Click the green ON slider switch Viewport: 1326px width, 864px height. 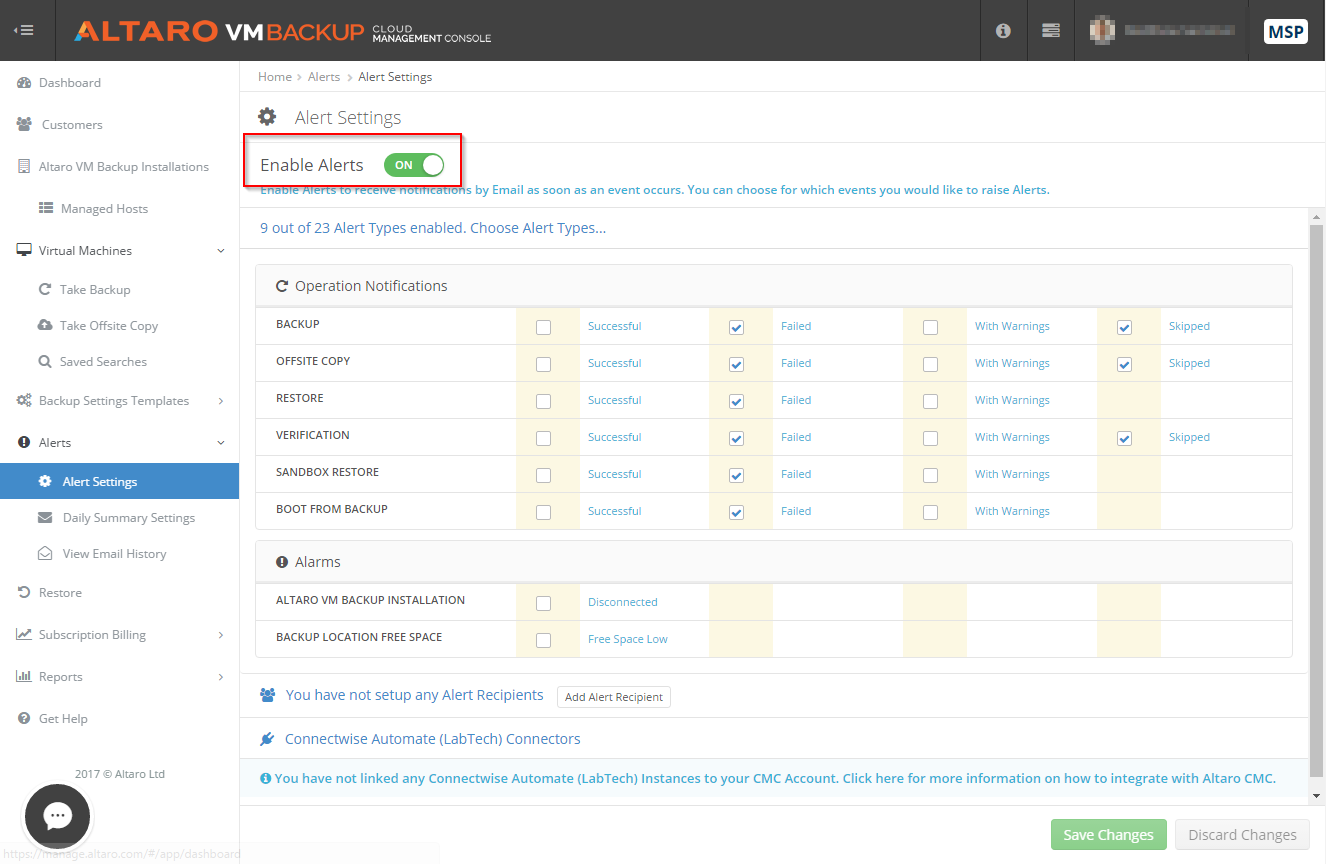414,165
